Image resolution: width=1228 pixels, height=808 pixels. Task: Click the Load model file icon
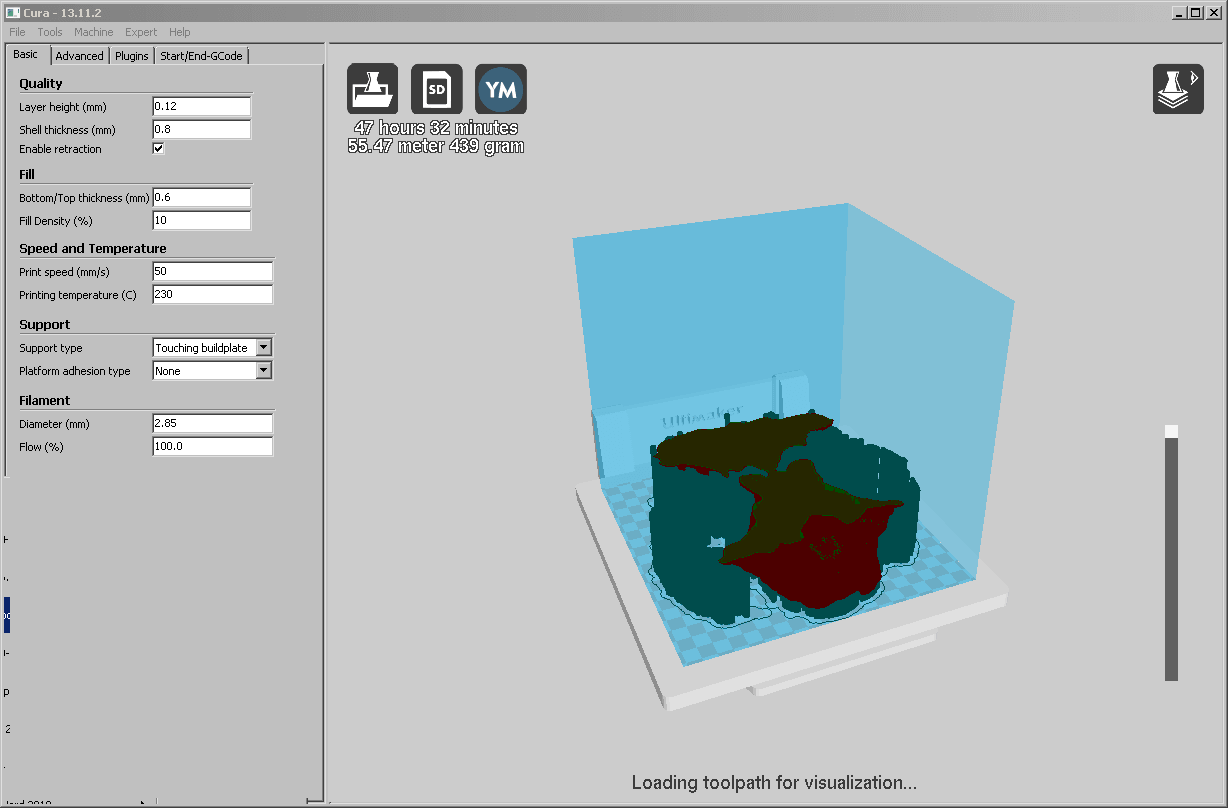click(x=373, y=89)
